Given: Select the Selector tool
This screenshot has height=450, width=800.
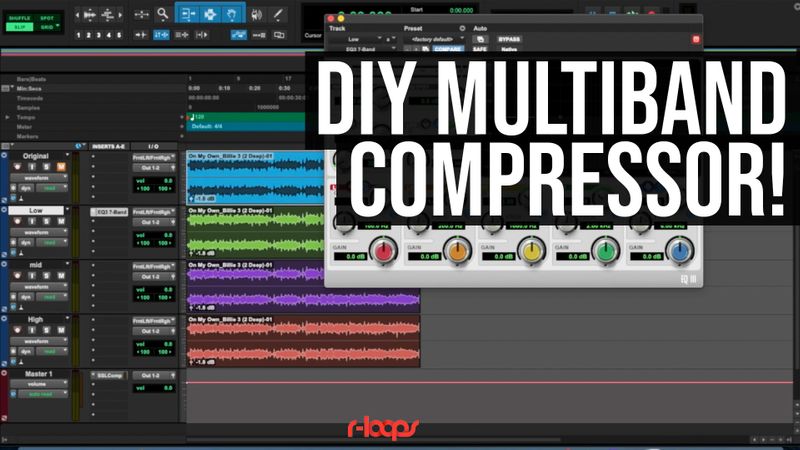Looking at the screenshot, I should (210, 14).
